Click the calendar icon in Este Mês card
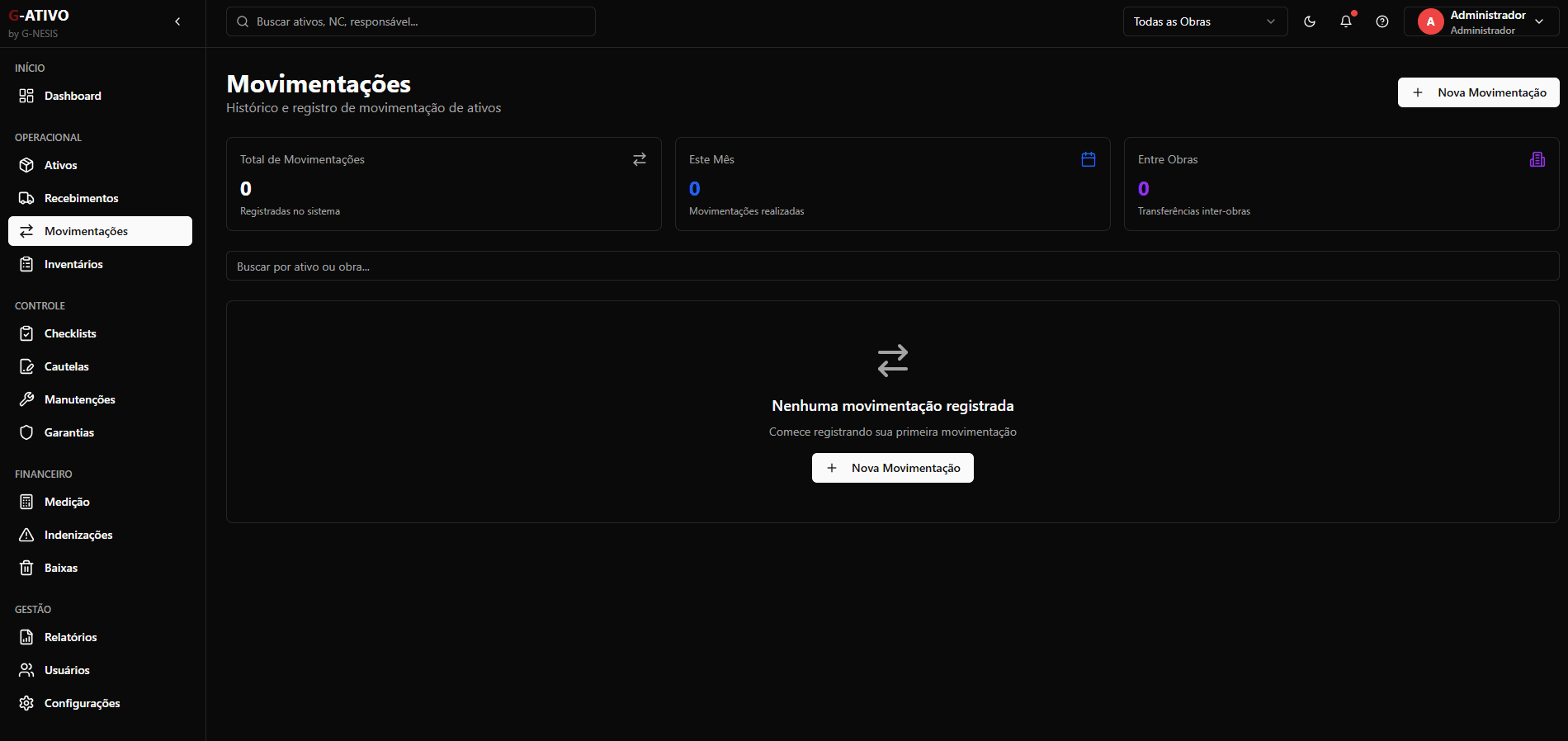Screen dimensions: 1568x741 (x=1089, y=159)
